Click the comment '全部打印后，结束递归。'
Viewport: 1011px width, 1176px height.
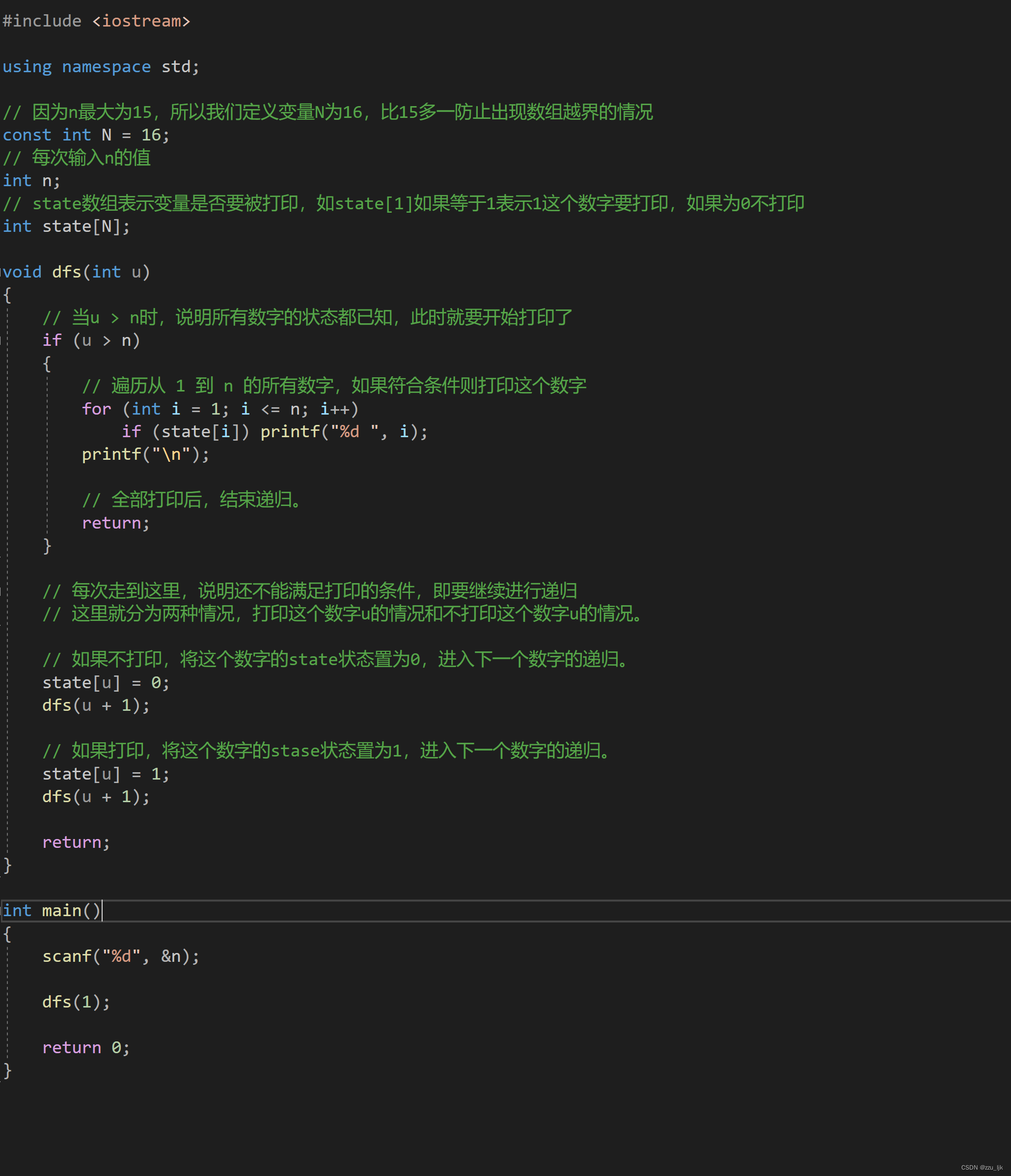(x=194, y=500)
